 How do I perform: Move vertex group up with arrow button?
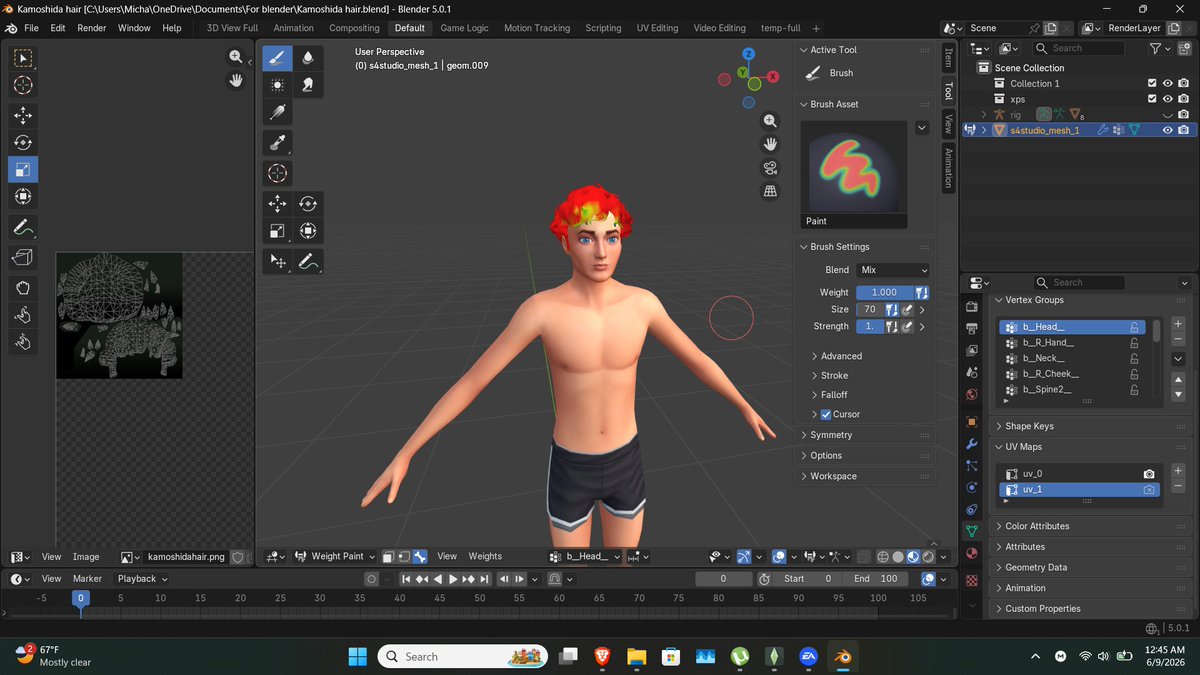(x=1178, y=379)
